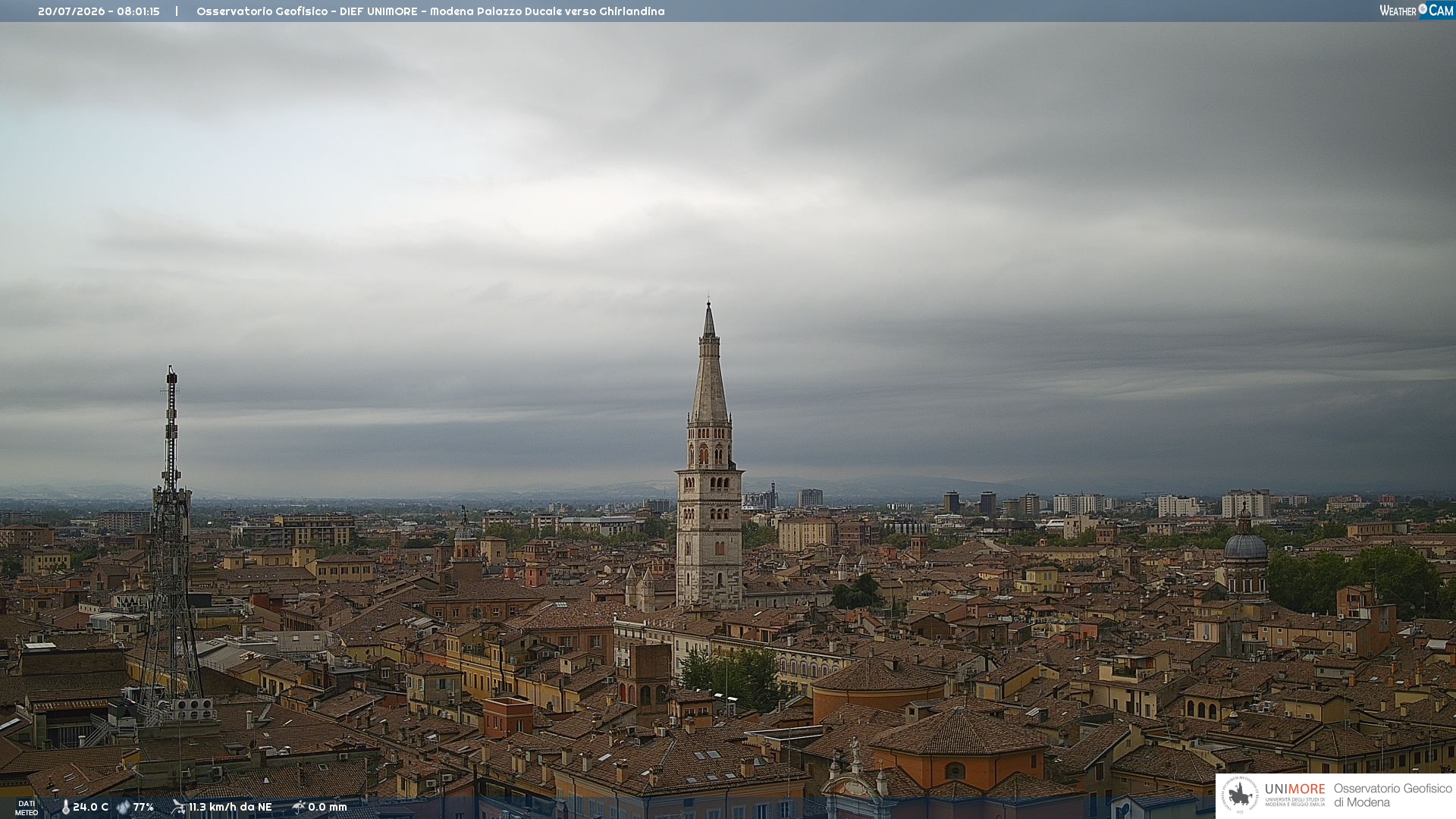The image size is (1456, 819).
Task: Click the 11.3 km/h da NE wind reading
Action: click(230, 807)
